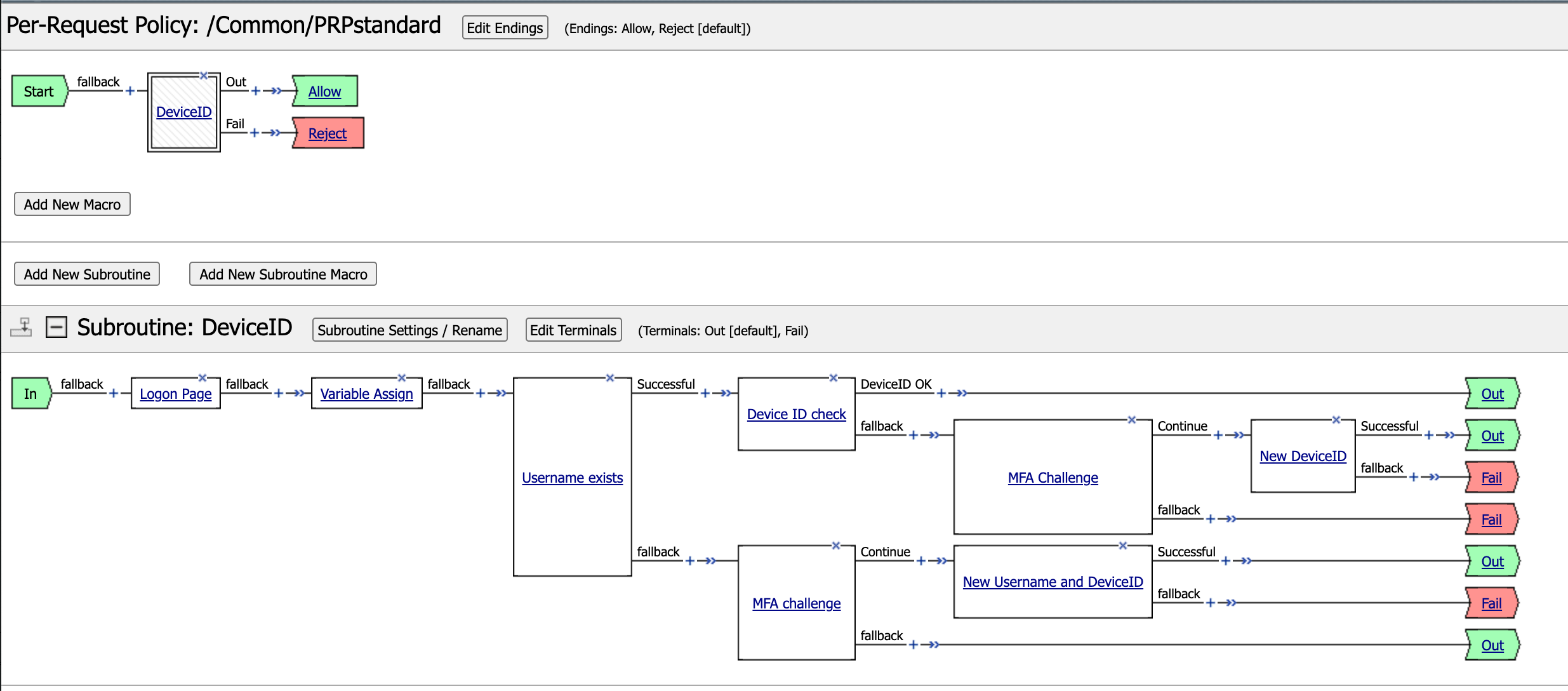This screenshot has width=1568, height=691.
Task: Remove the Username exists item
Action: pyautogui.click(x=610, y=378)
